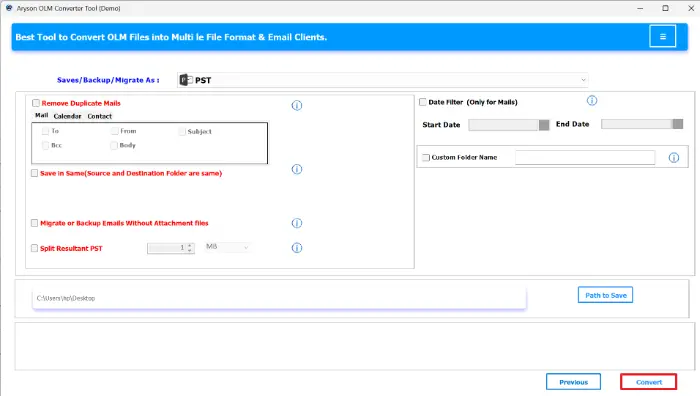This screenshot has height=396, width=700.
Task: Switch to the Mail tab
Action: (42, 116)
